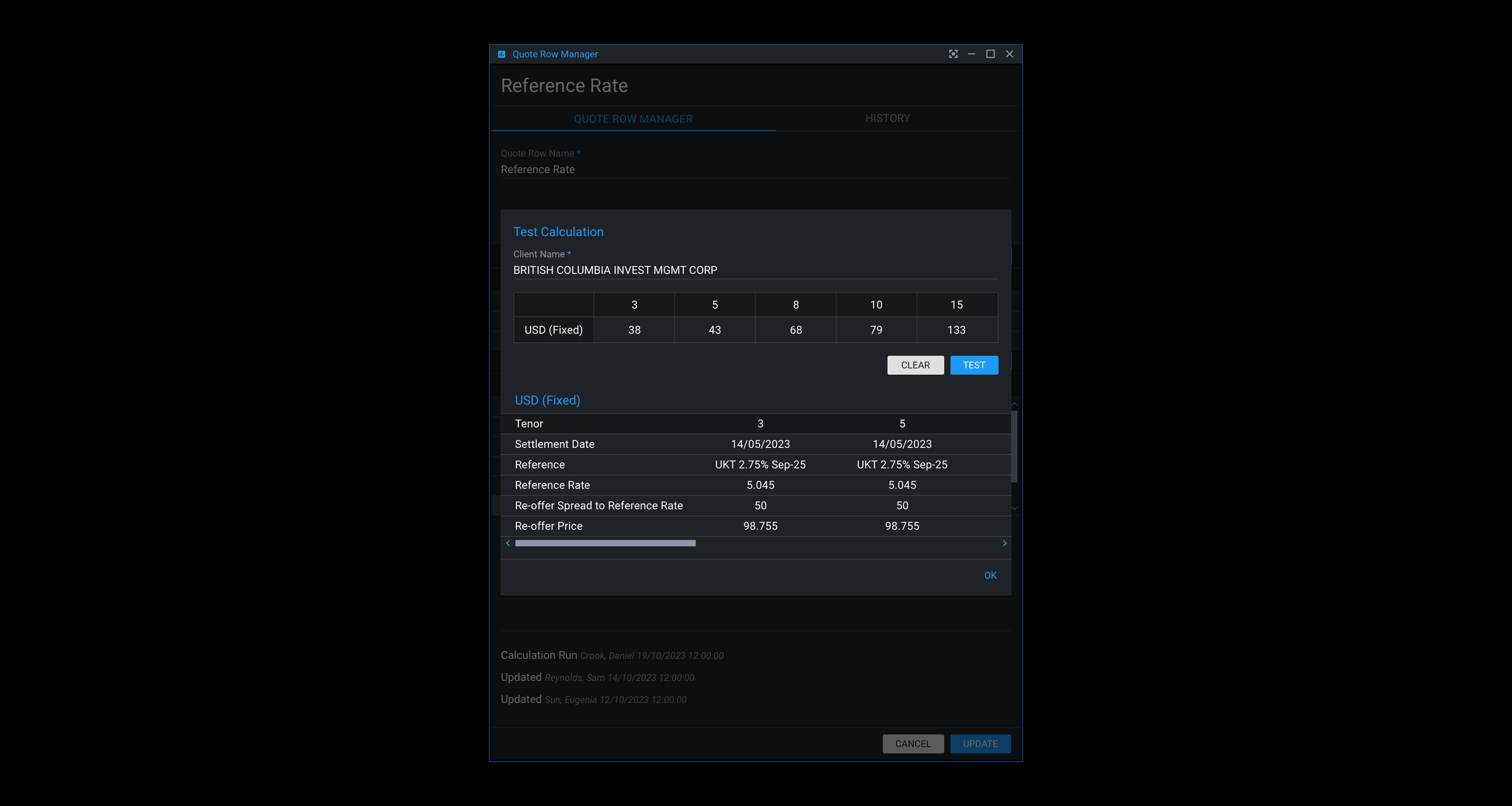Image resolution: width=1512 pixels, height=806 pixels.
Task: Switch to the HISTORY tab
Action: point(887,118)
